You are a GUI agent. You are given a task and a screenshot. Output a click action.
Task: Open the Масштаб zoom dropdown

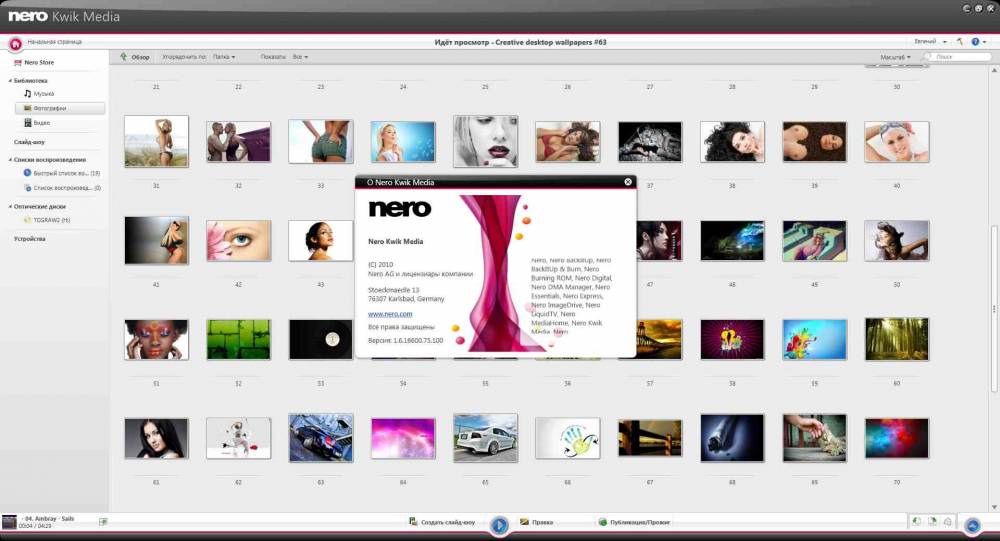click(x=895, y=57)
